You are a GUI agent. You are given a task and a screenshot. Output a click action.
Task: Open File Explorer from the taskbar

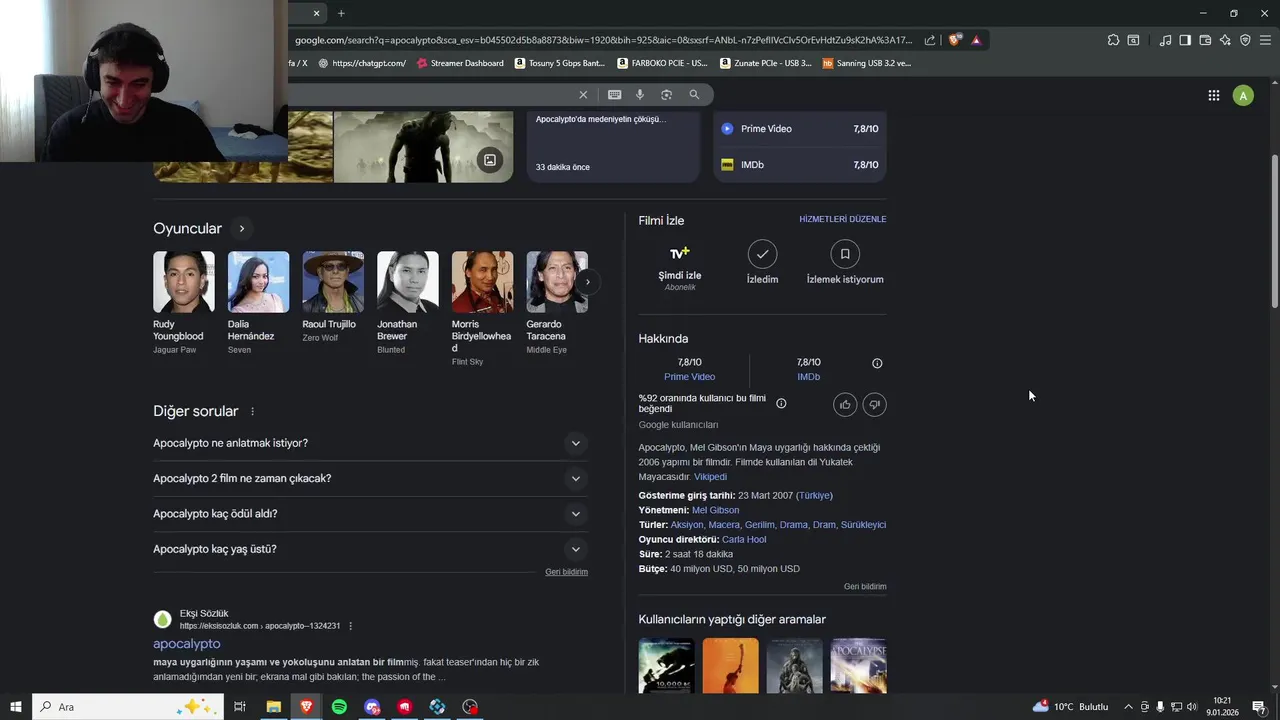click(x=273, y=707)
